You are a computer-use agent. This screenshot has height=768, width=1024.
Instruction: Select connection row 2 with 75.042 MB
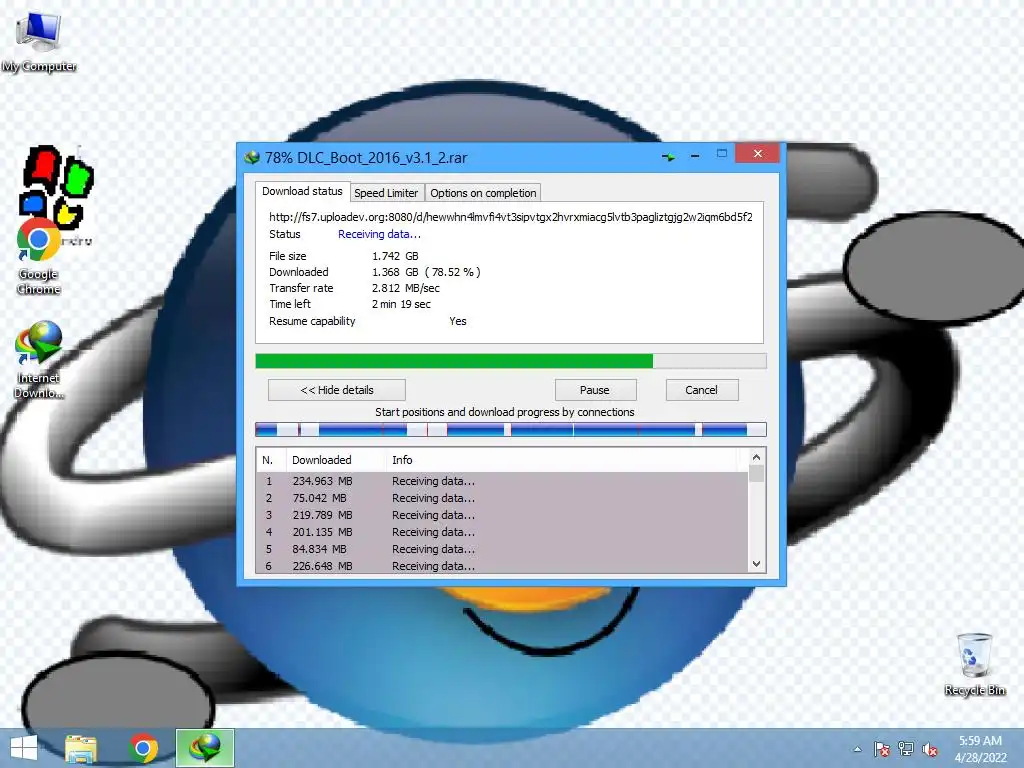[503, 498]
